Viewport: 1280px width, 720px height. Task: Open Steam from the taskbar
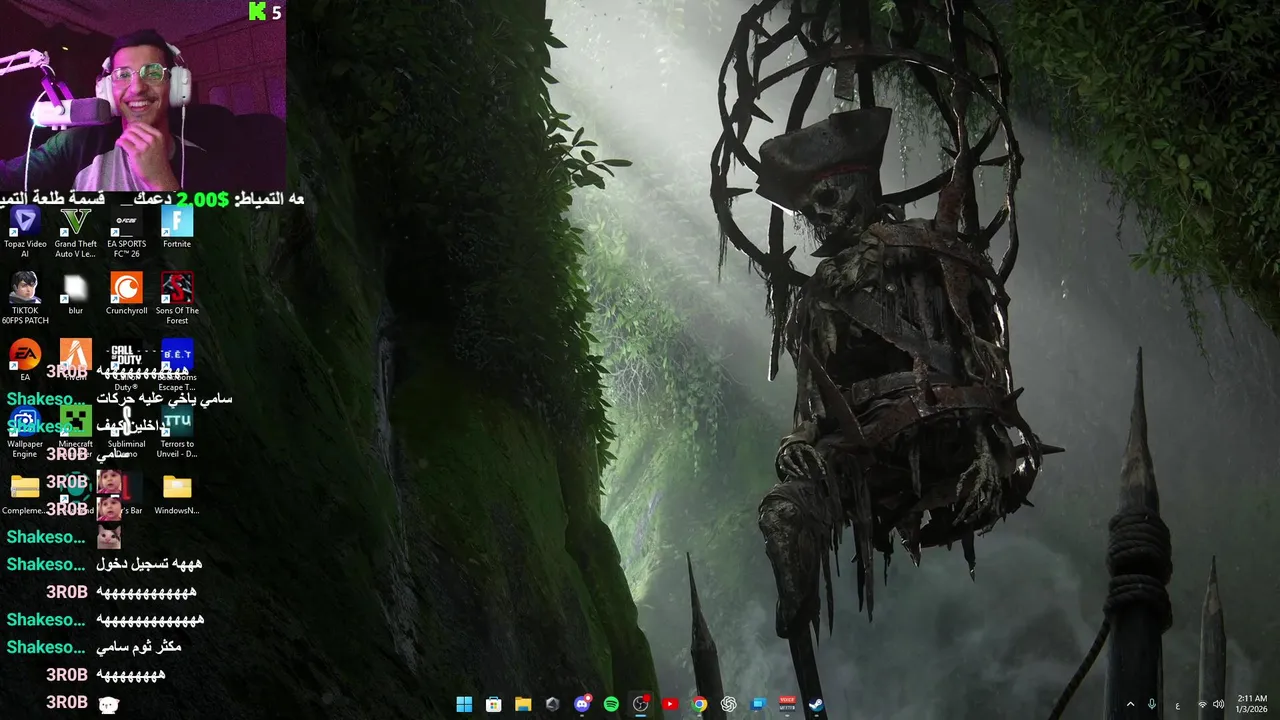point(817,704)
